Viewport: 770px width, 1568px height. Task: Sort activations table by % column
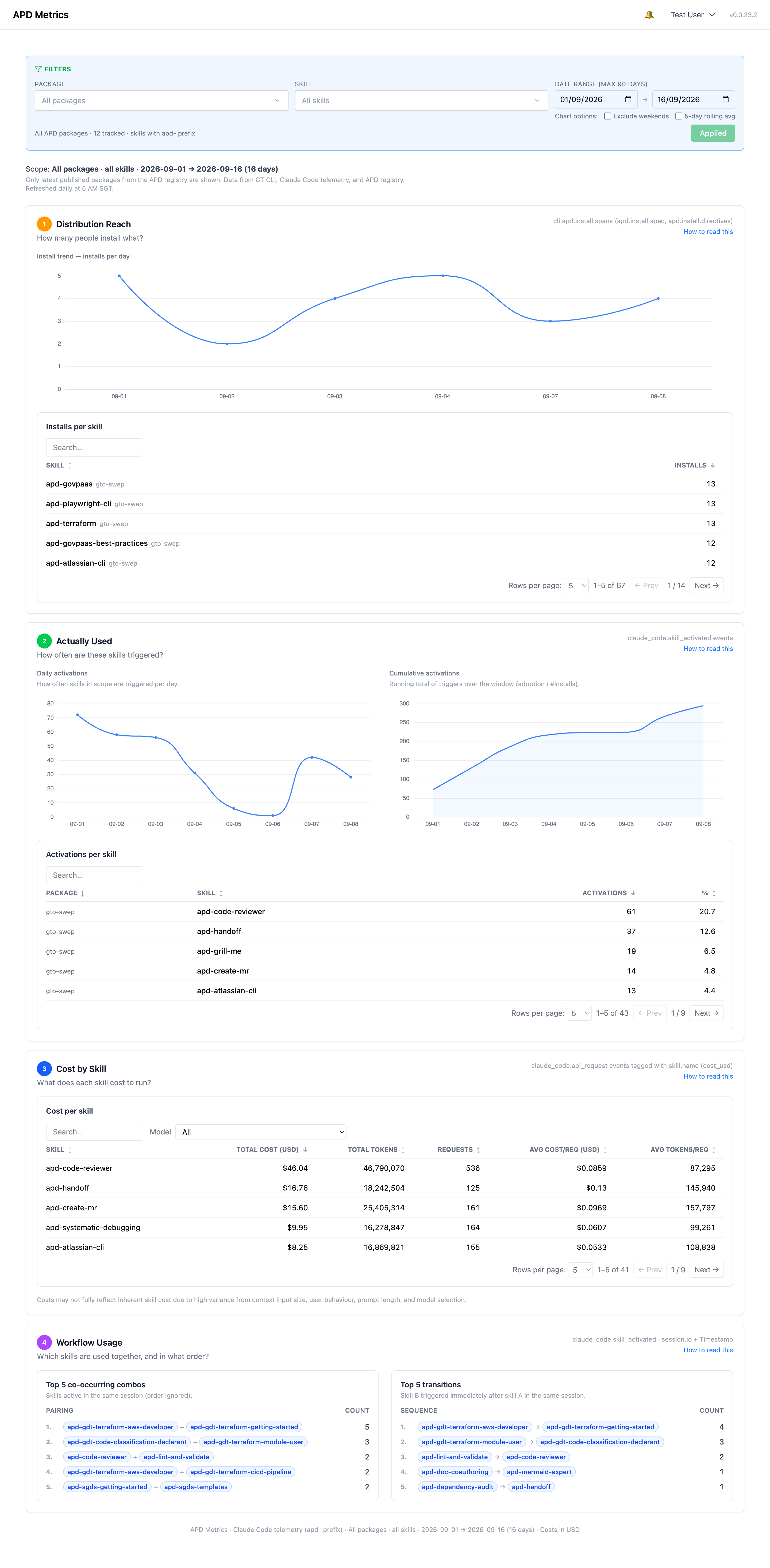tap(709, 893)
